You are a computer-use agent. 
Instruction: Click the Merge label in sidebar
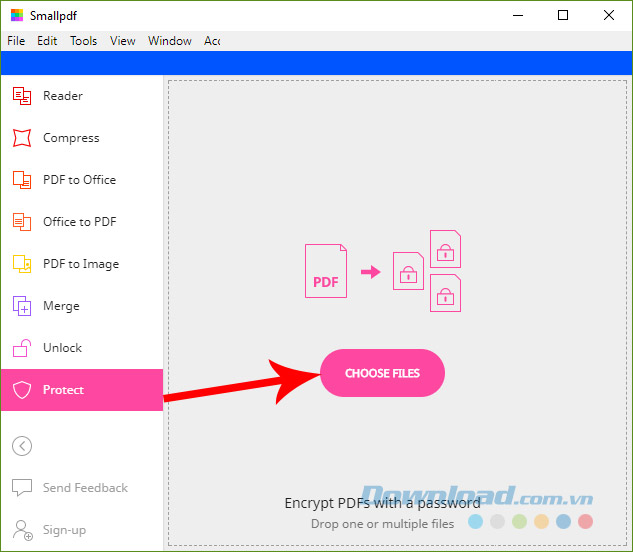coord(61,306)
